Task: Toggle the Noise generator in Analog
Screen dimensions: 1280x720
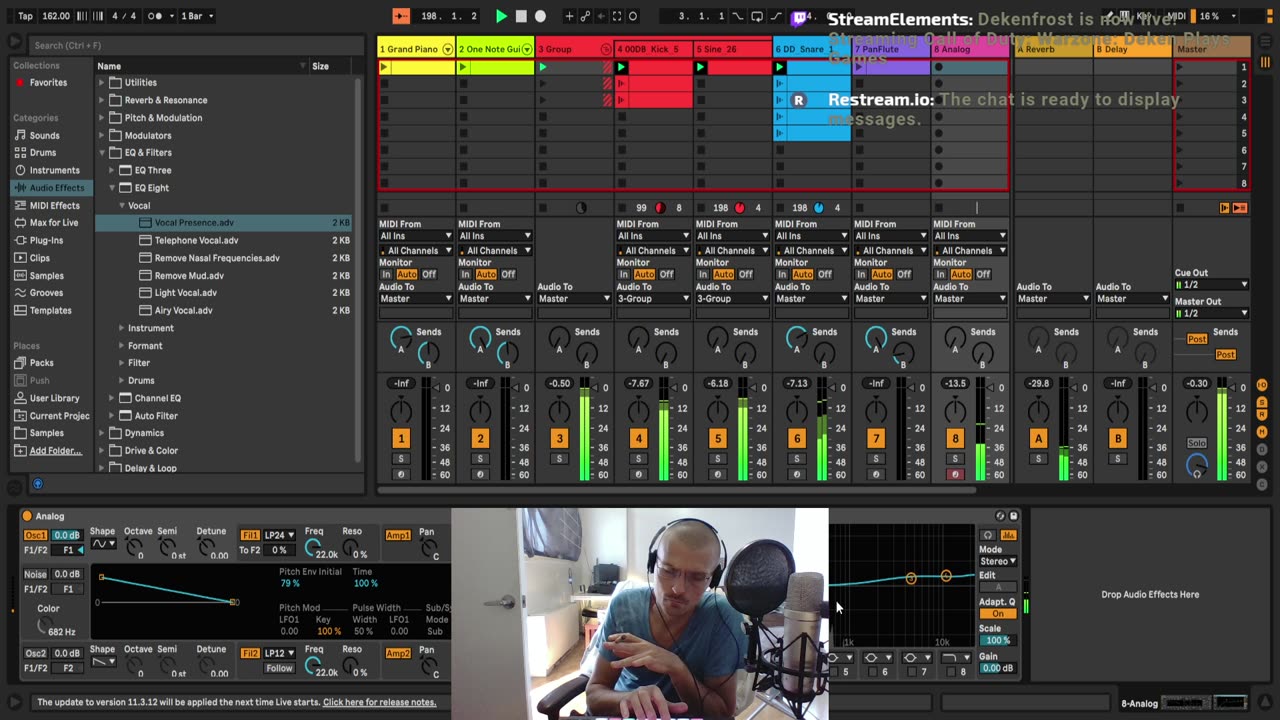Action: tap(36, 574)
